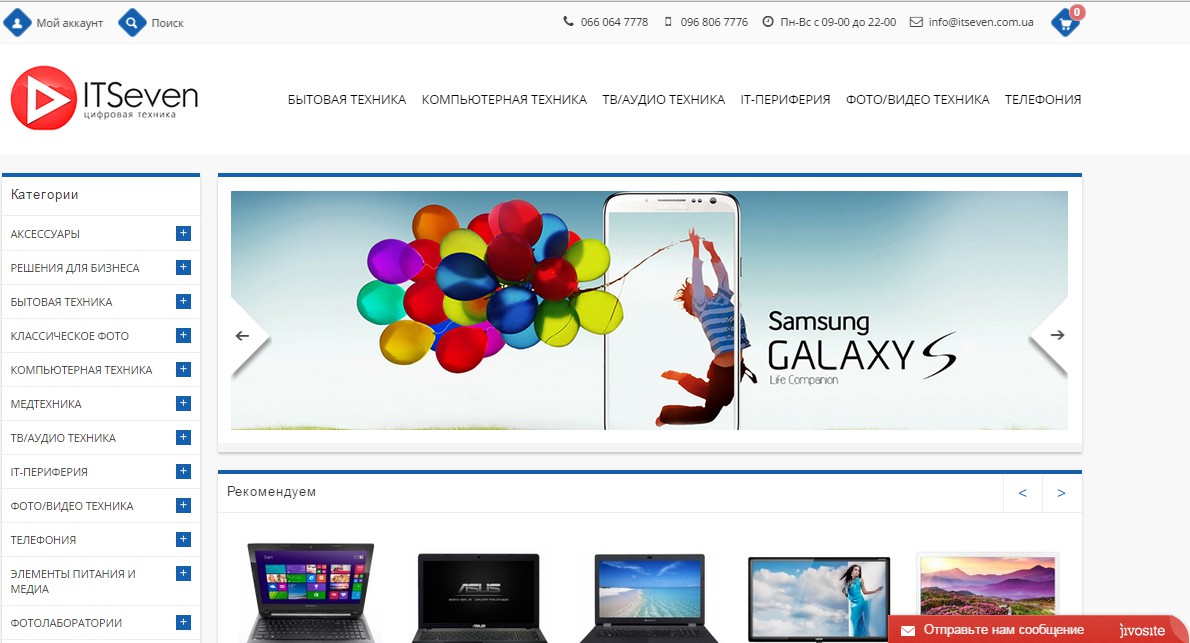Open ЭЛЕМЕНТЫ ПИТАНИЯ И МЕДИА link
This screenshot has width=1190, height=643.
tap(73, 582)
